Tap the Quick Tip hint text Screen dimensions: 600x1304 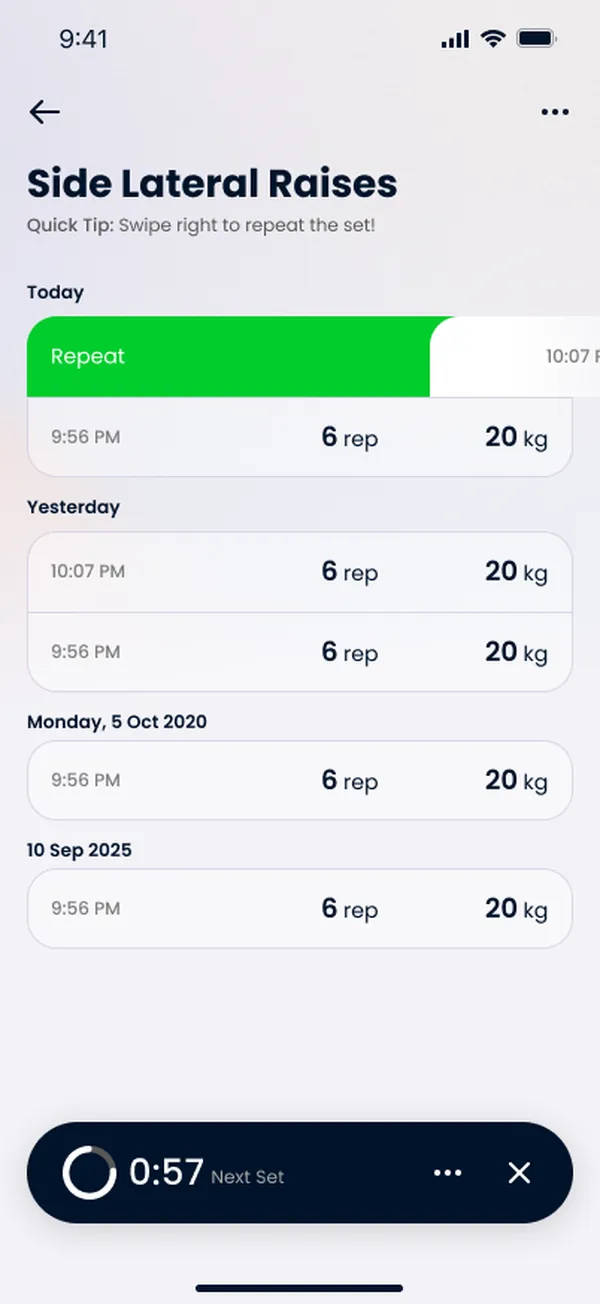point(201,225)
